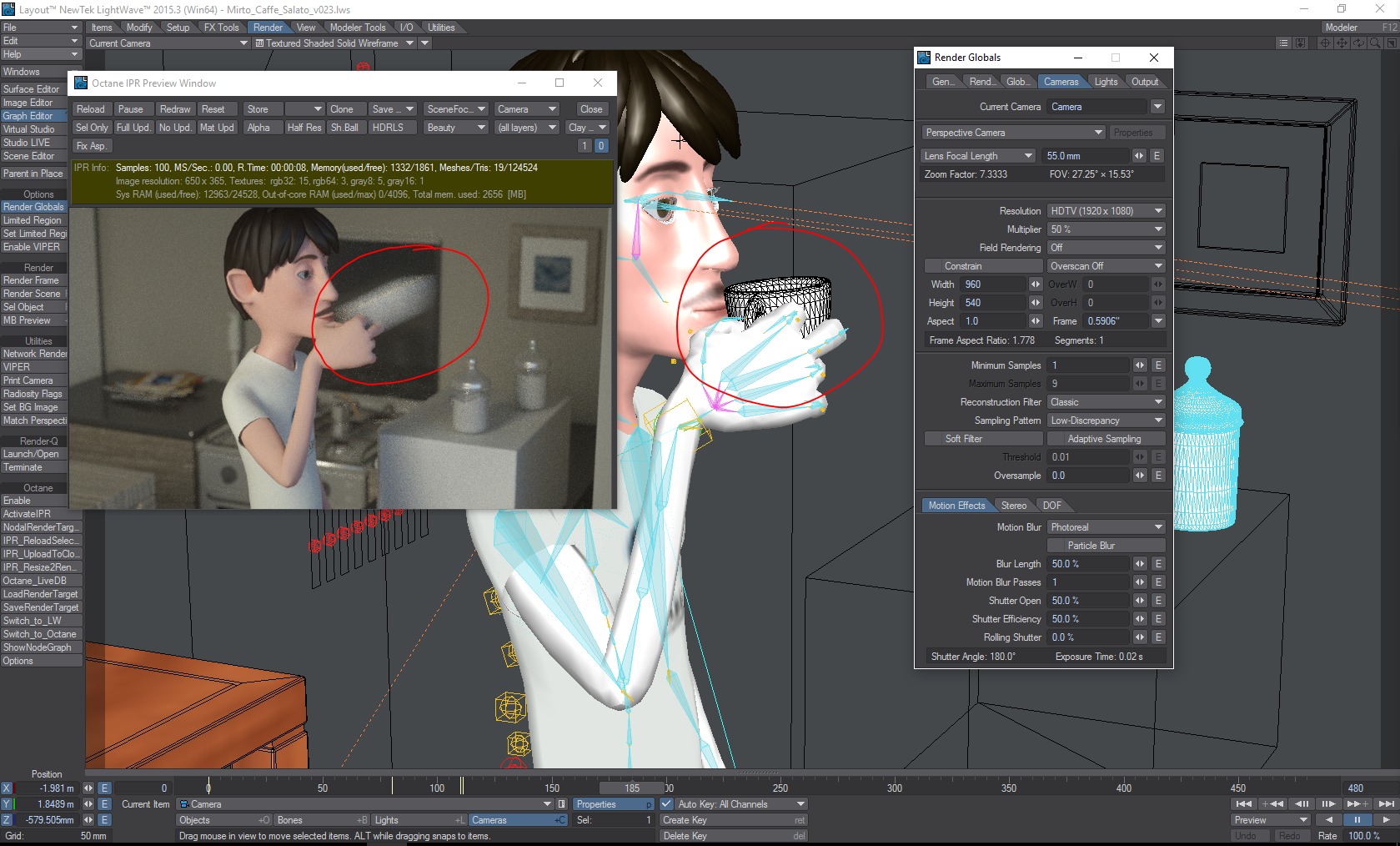Click the Render Frame button

tap(32, 280)
